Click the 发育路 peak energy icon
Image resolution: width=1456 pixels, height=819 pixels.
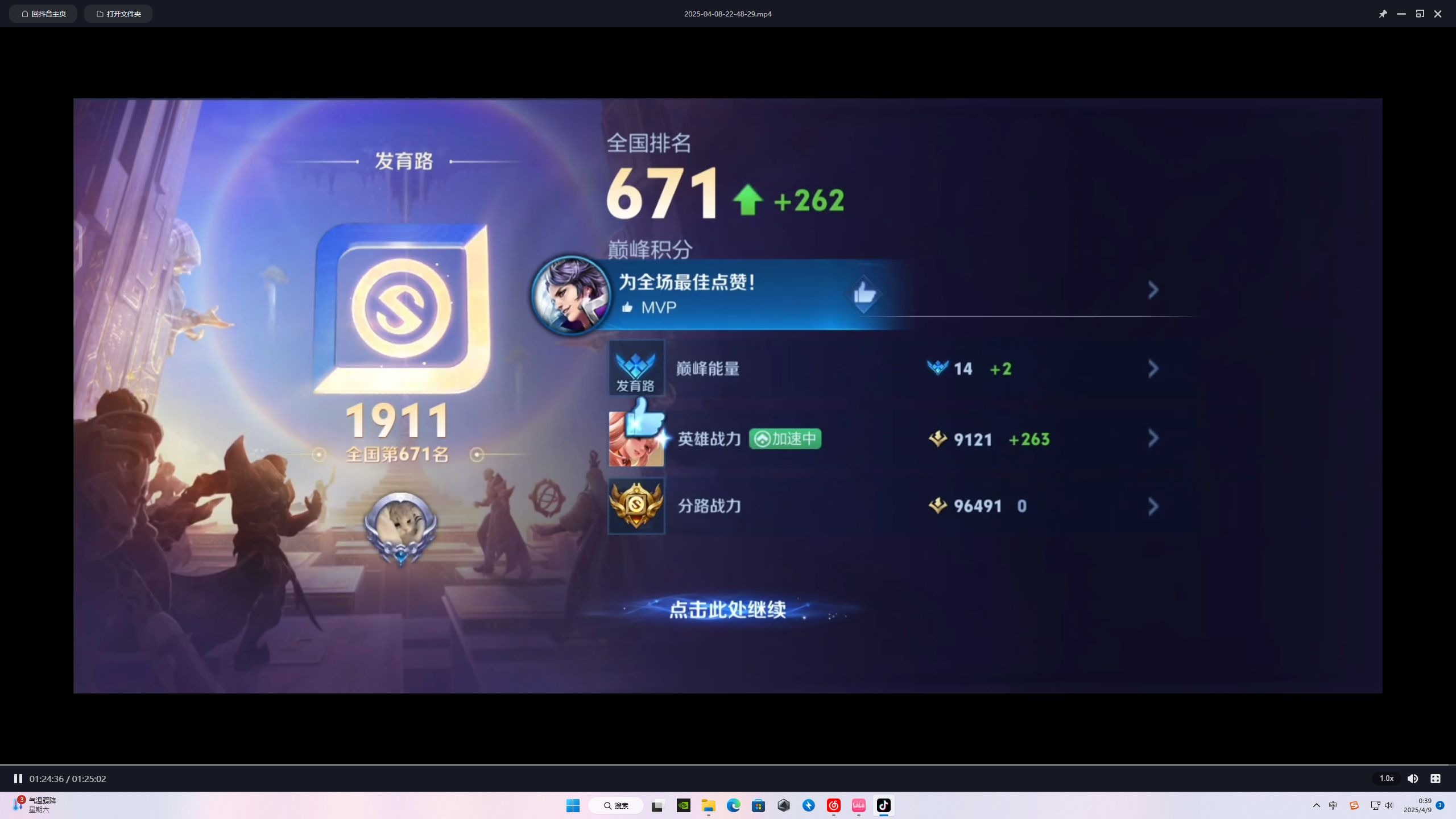coord(636,367)
